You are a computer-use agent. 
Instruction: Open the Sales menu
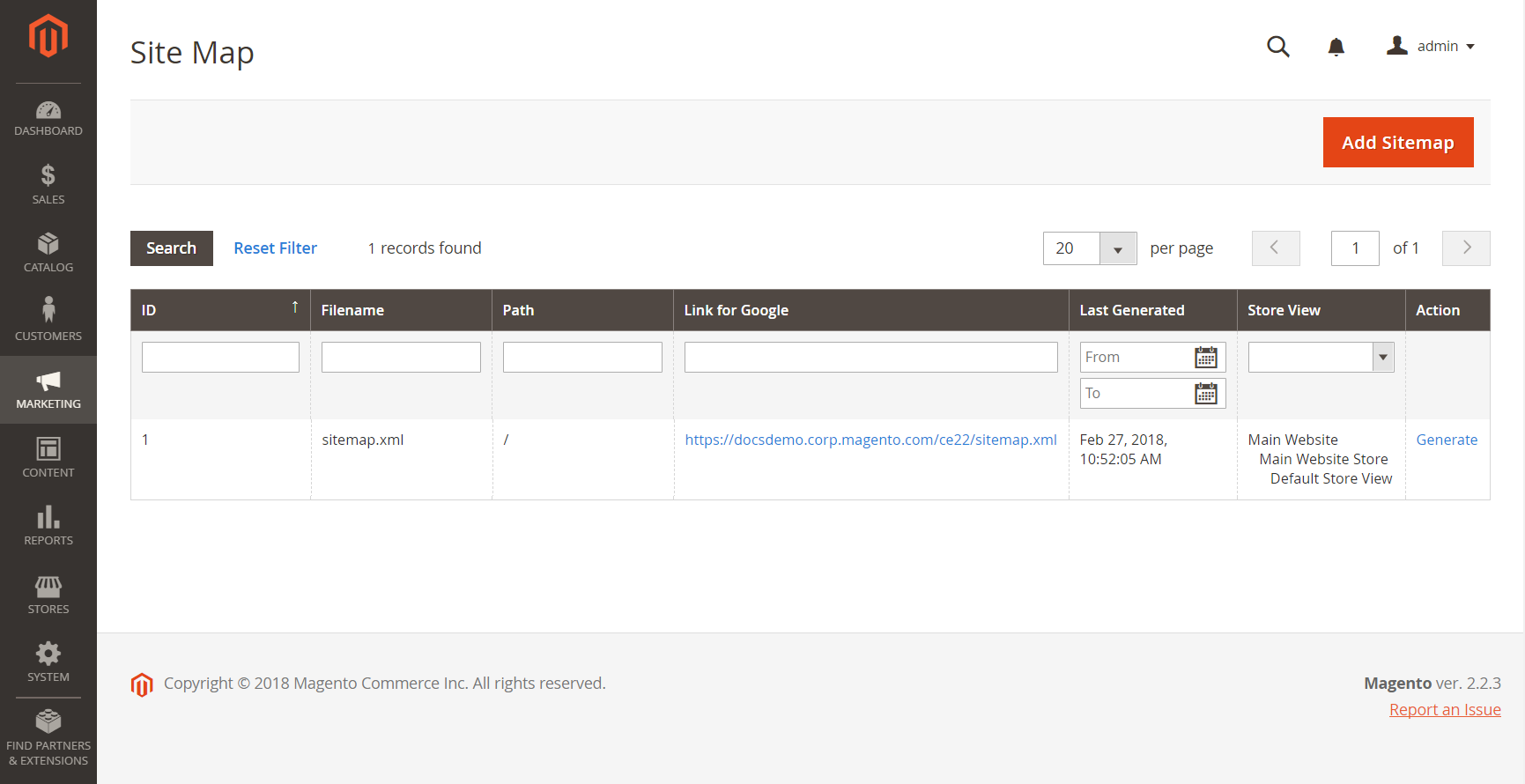(48, 185)
